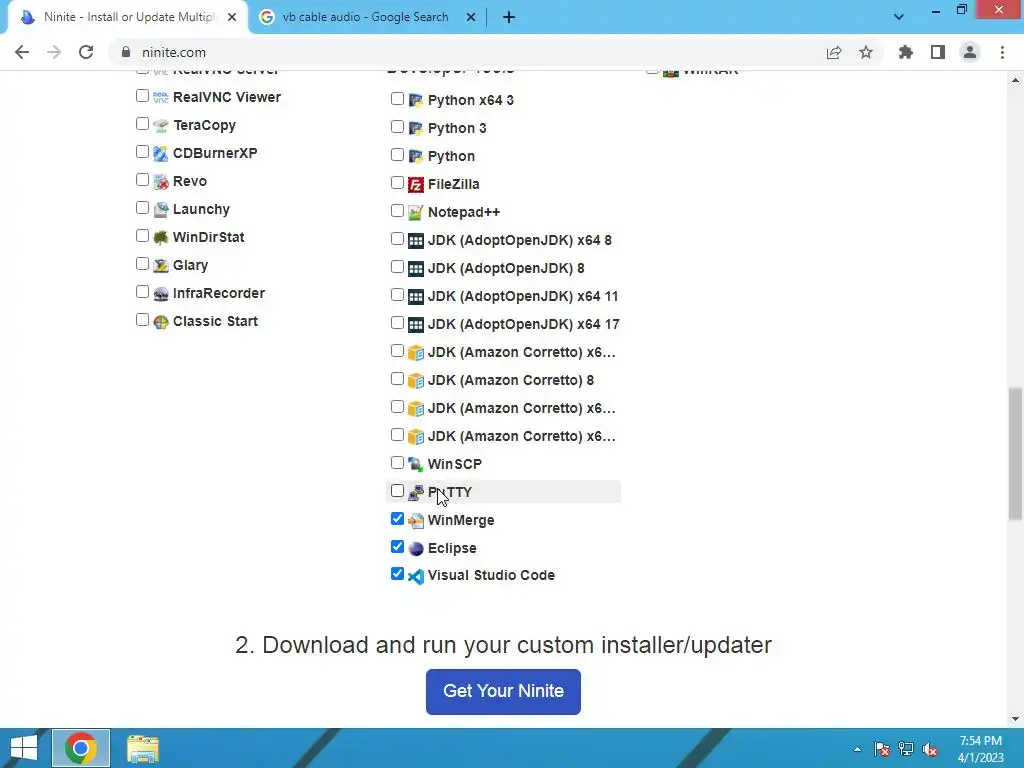Open the Chrome side panel icon
Screen dimensions: 1024x768
(x=938, y=52)
